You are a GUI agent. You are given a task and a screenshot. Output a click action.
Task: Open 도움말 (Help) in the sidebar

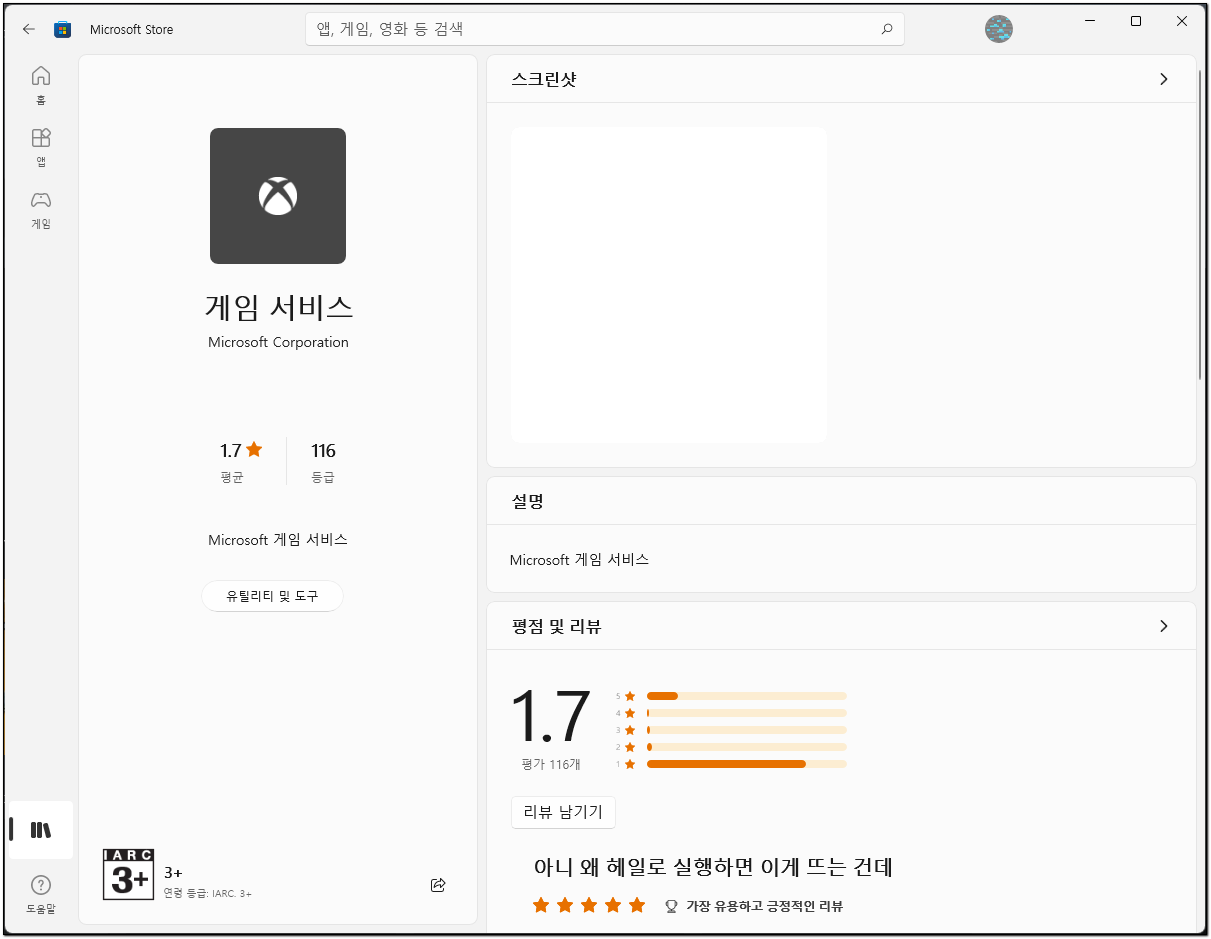click(x=41, y=895)
